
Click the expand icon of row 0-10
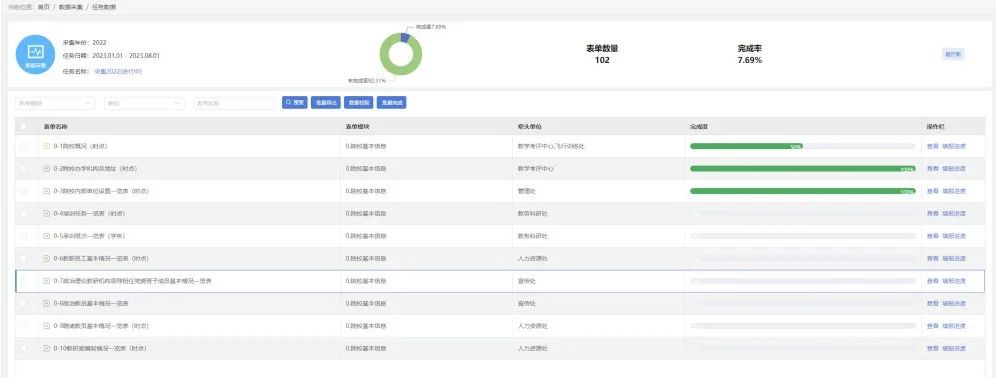46,349
